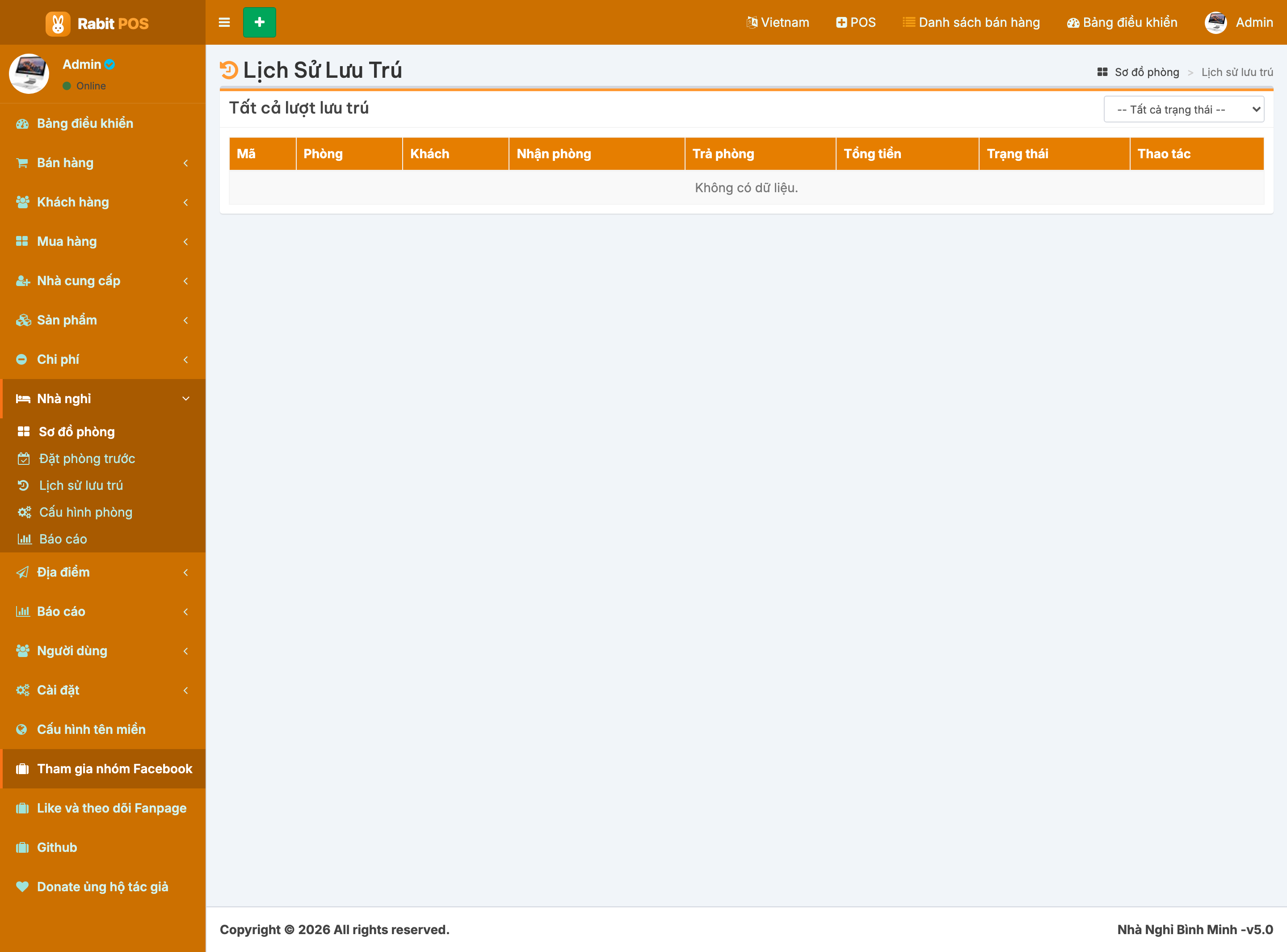This screenshot has width=1287, height=952.
Task: Expand the Địa điểm menu chevron
Action: click(x=185, y=572)
